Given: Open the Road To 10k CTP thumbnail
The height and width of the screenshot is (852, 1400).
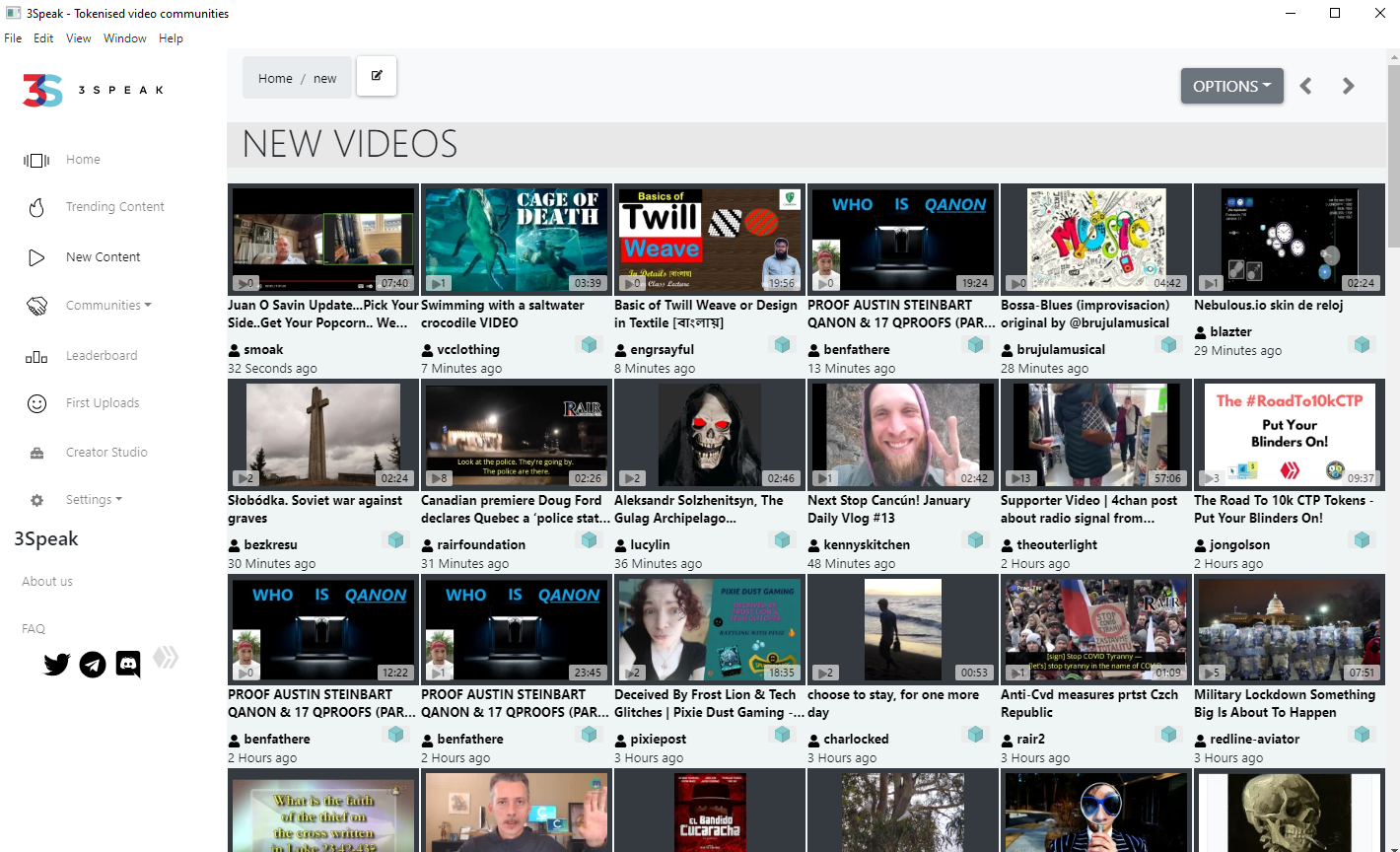Looking at the screenshot, I should [x=1290, y=436].
